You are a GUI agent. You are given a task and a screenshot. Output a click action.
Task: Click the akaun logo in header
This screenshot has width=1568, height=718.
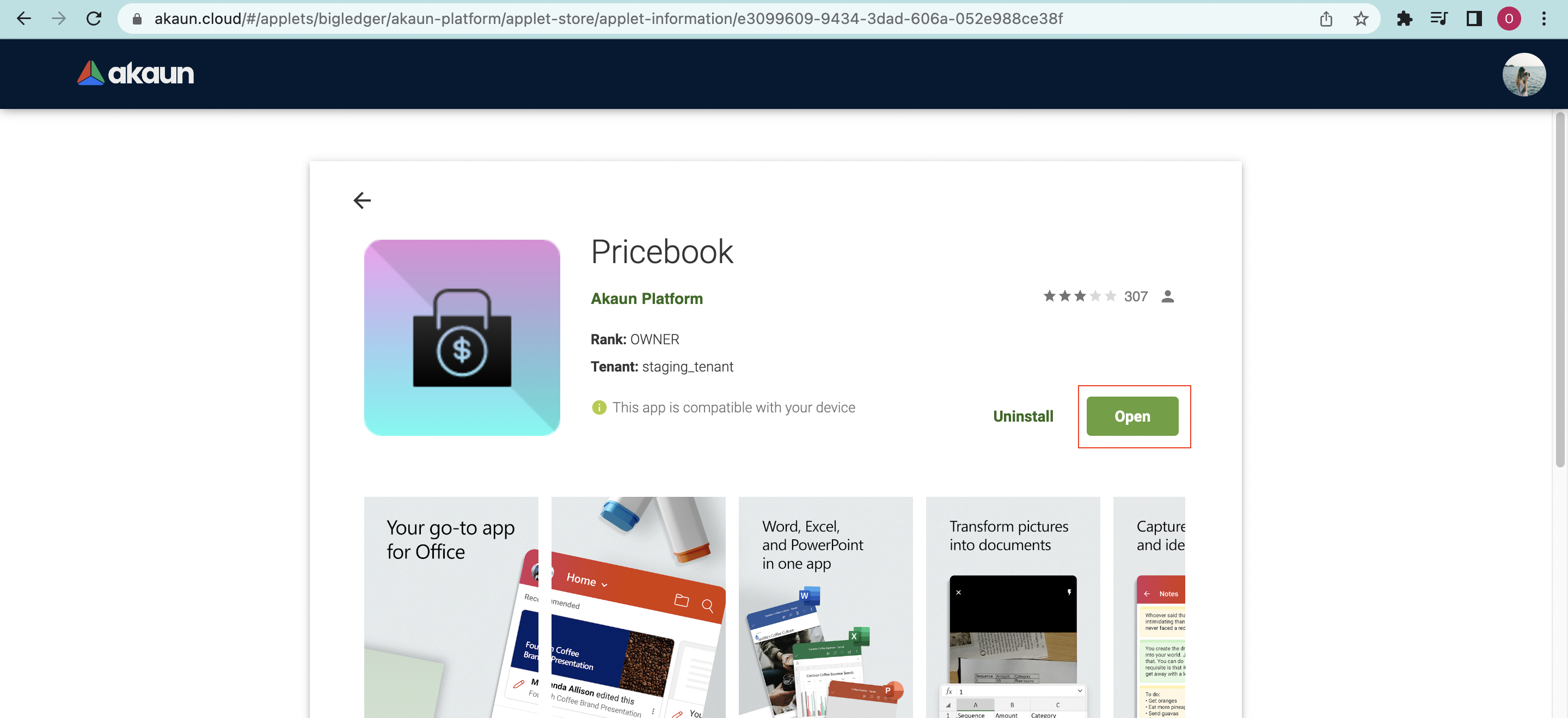click(136, 73)
